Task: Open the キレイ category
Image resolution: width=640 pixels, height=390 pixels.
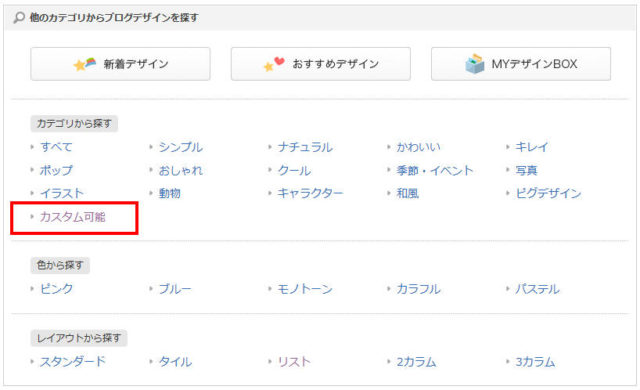Action: pos(531,147)
